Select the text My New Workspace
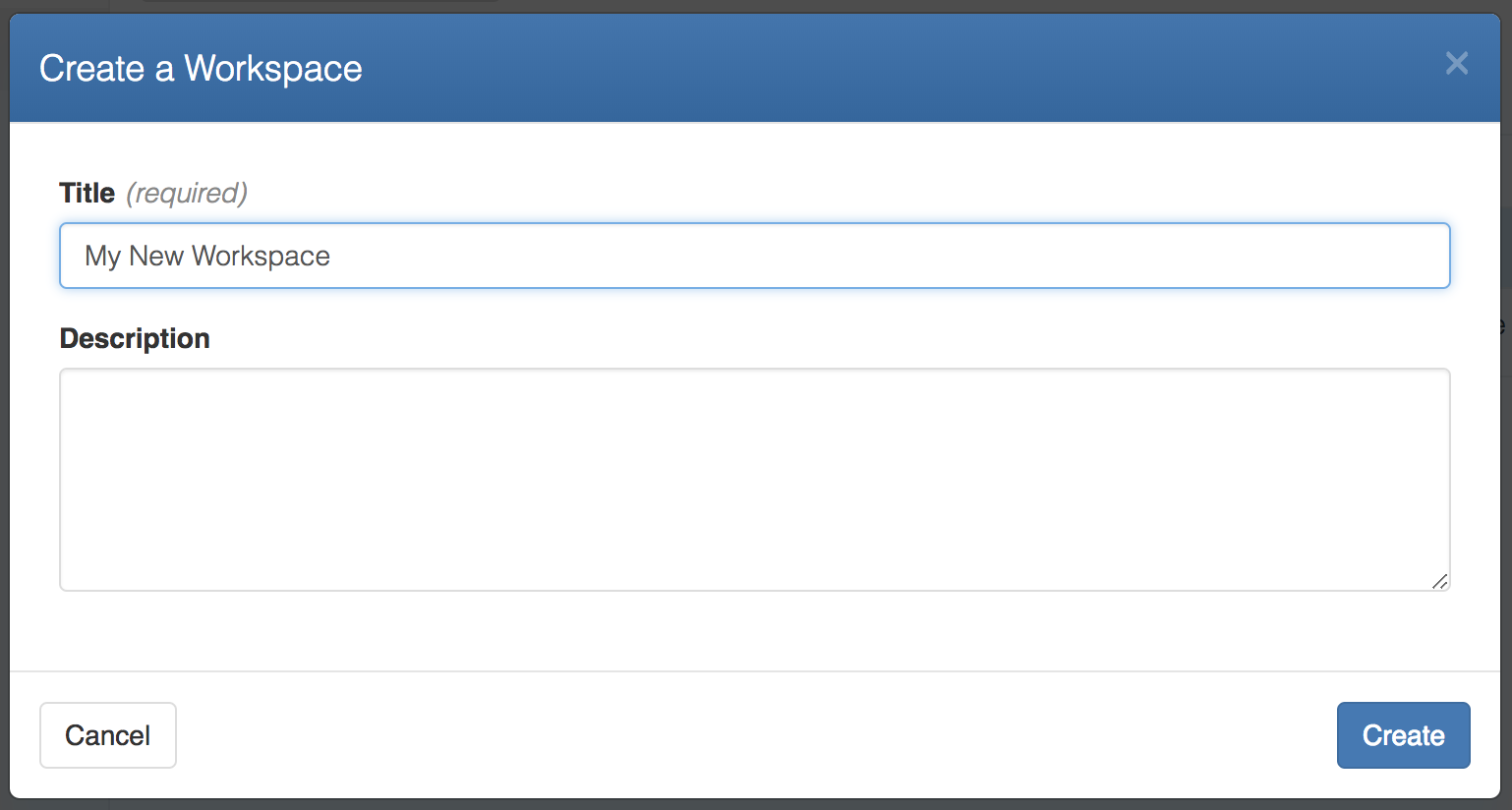 [x=207, y=256]
